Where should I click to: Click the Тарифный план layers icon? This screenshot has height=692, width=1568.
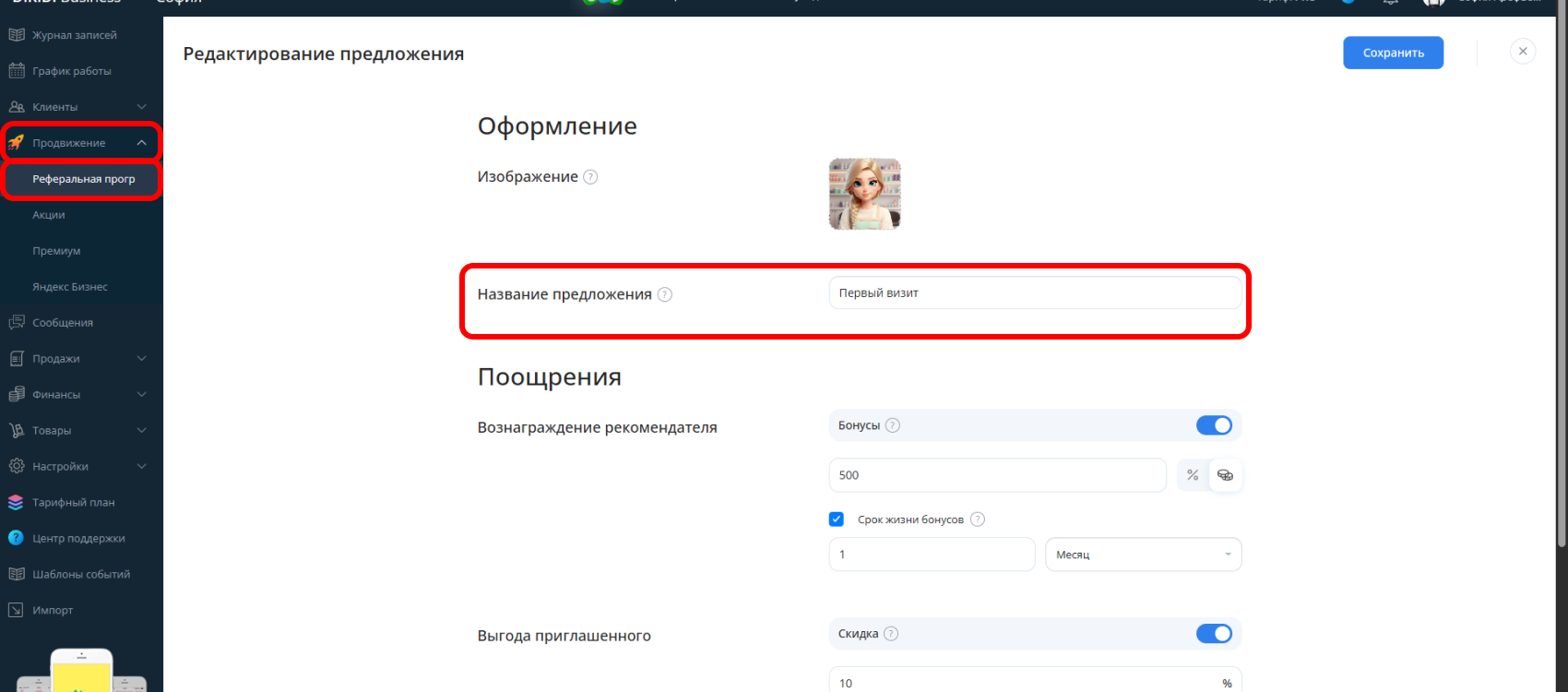coord(16,503)
